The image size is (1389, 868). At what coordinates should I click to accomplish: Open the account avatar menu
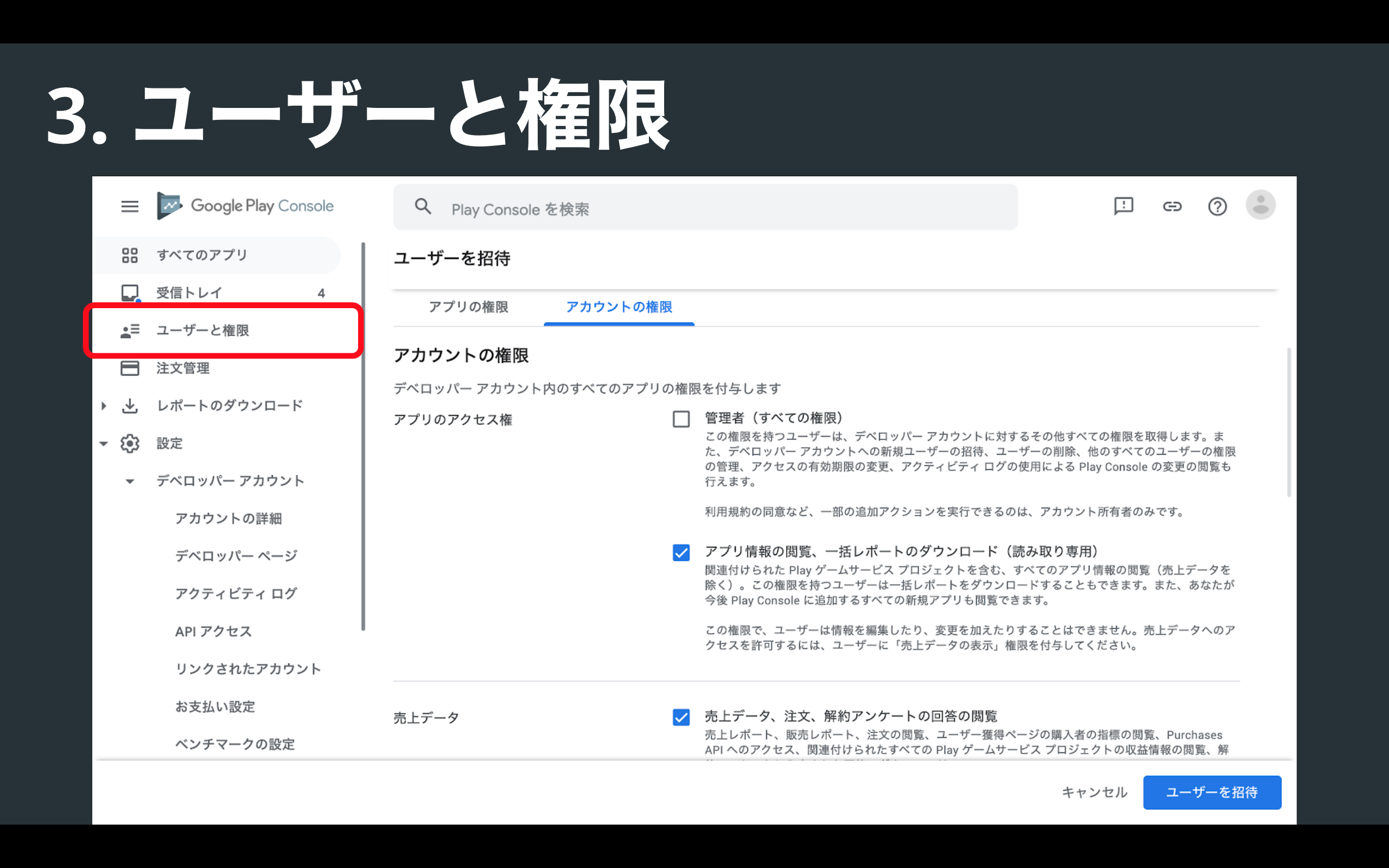point(1260,205)
